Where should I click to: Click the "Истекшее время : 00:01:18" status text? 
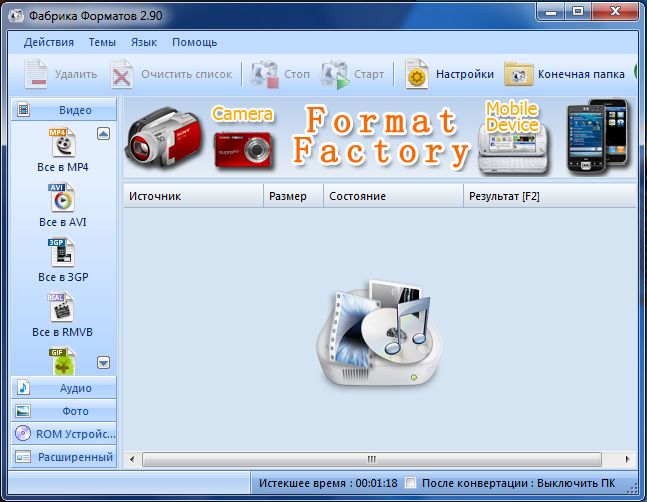point(328,483)
